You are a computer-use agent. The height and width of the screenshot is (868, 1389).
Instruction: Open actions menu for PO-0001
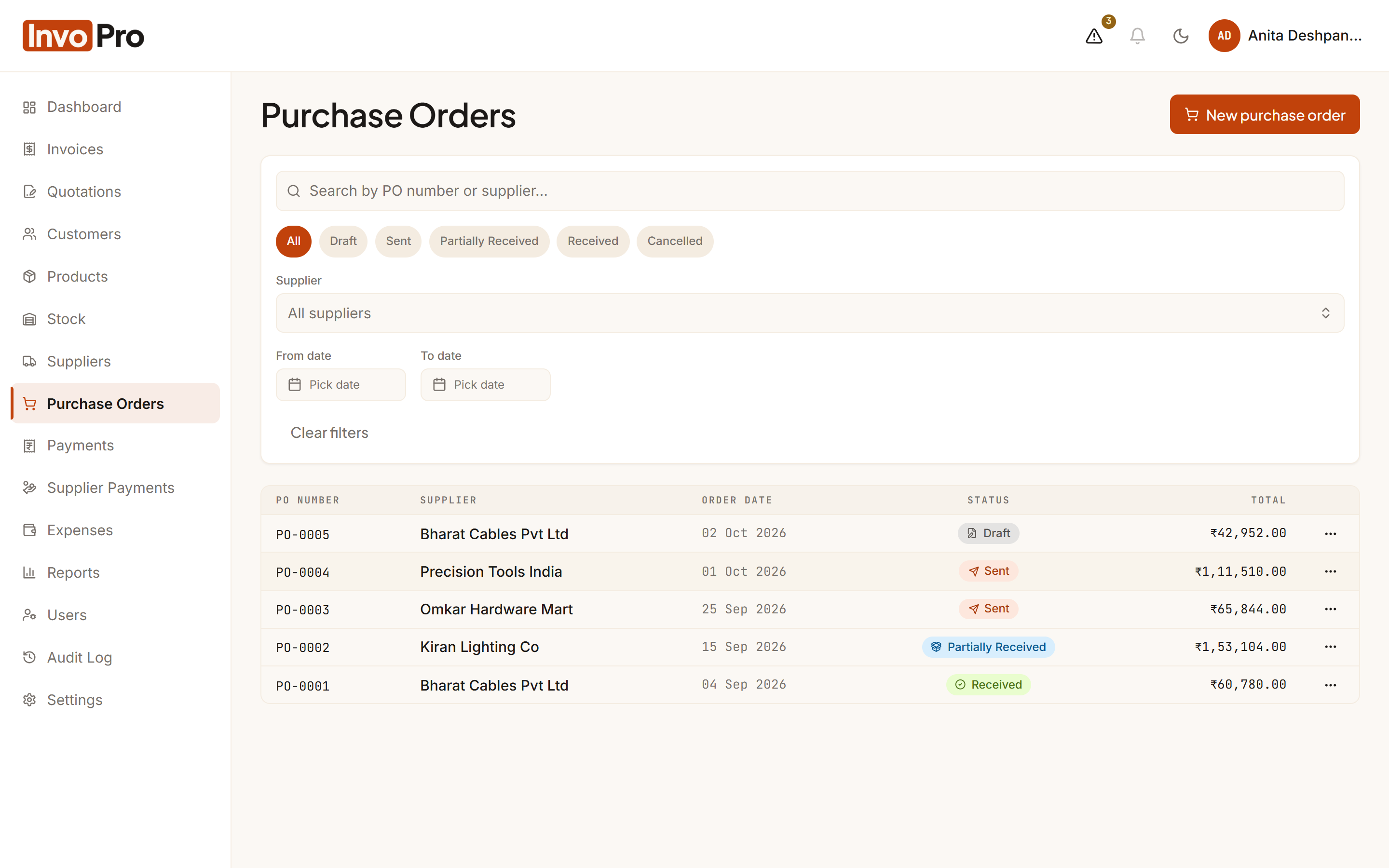(x=1331, y=685)
